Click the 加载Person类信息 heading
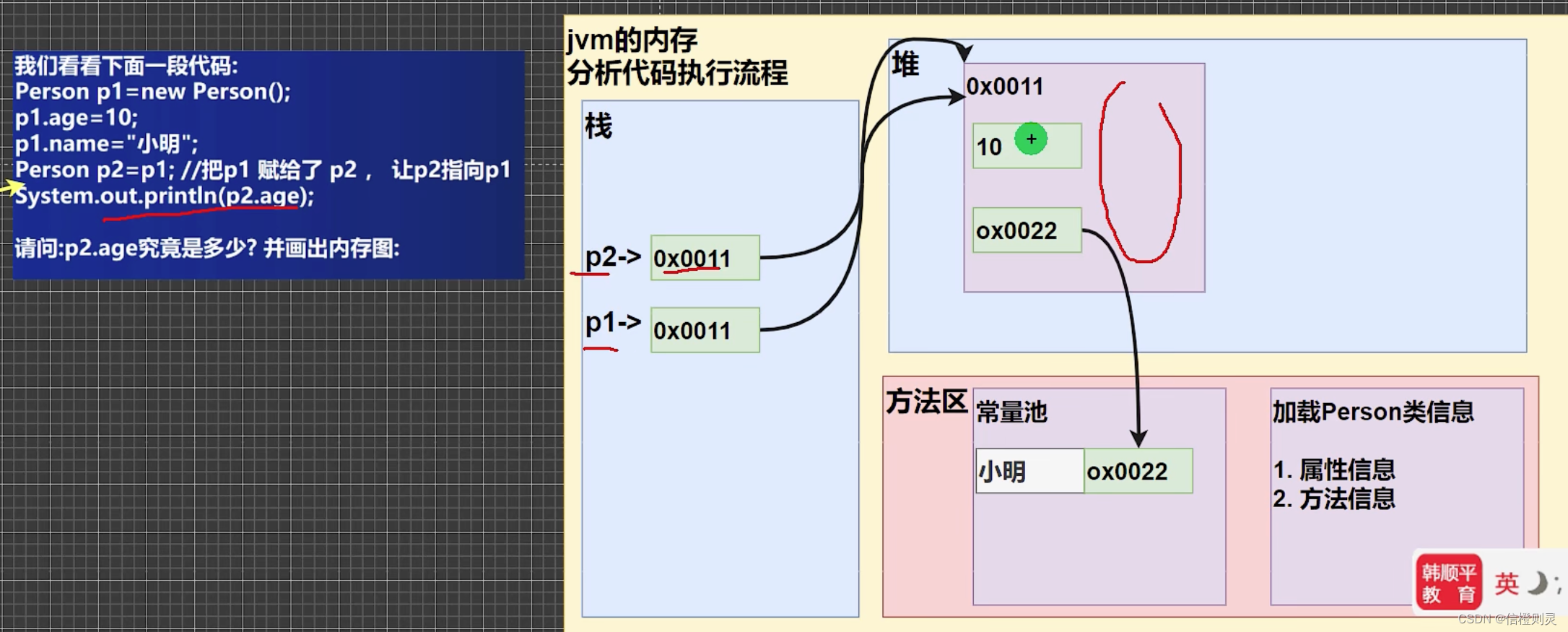The image size is (1568, 632). pyautogui.click(x=1373, y=412)
